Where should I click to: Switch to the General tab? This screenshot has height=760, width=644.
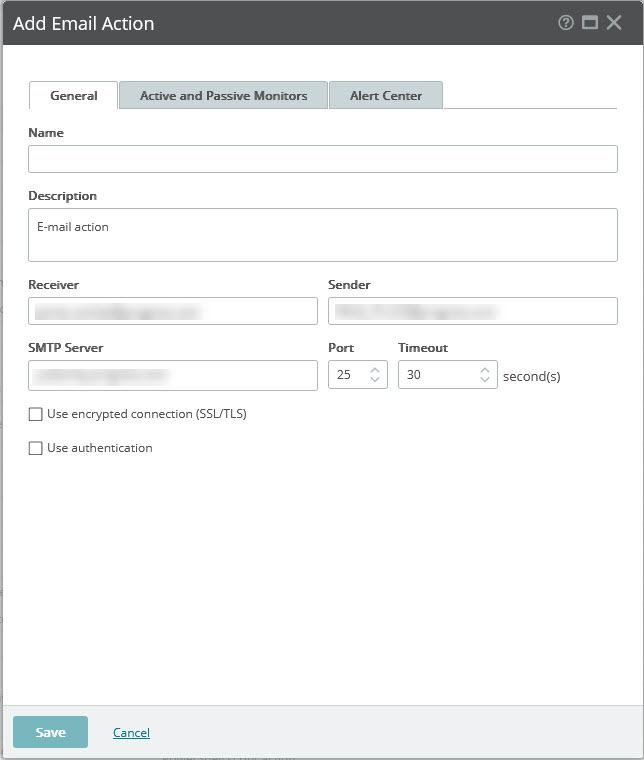tap(74, 95)
